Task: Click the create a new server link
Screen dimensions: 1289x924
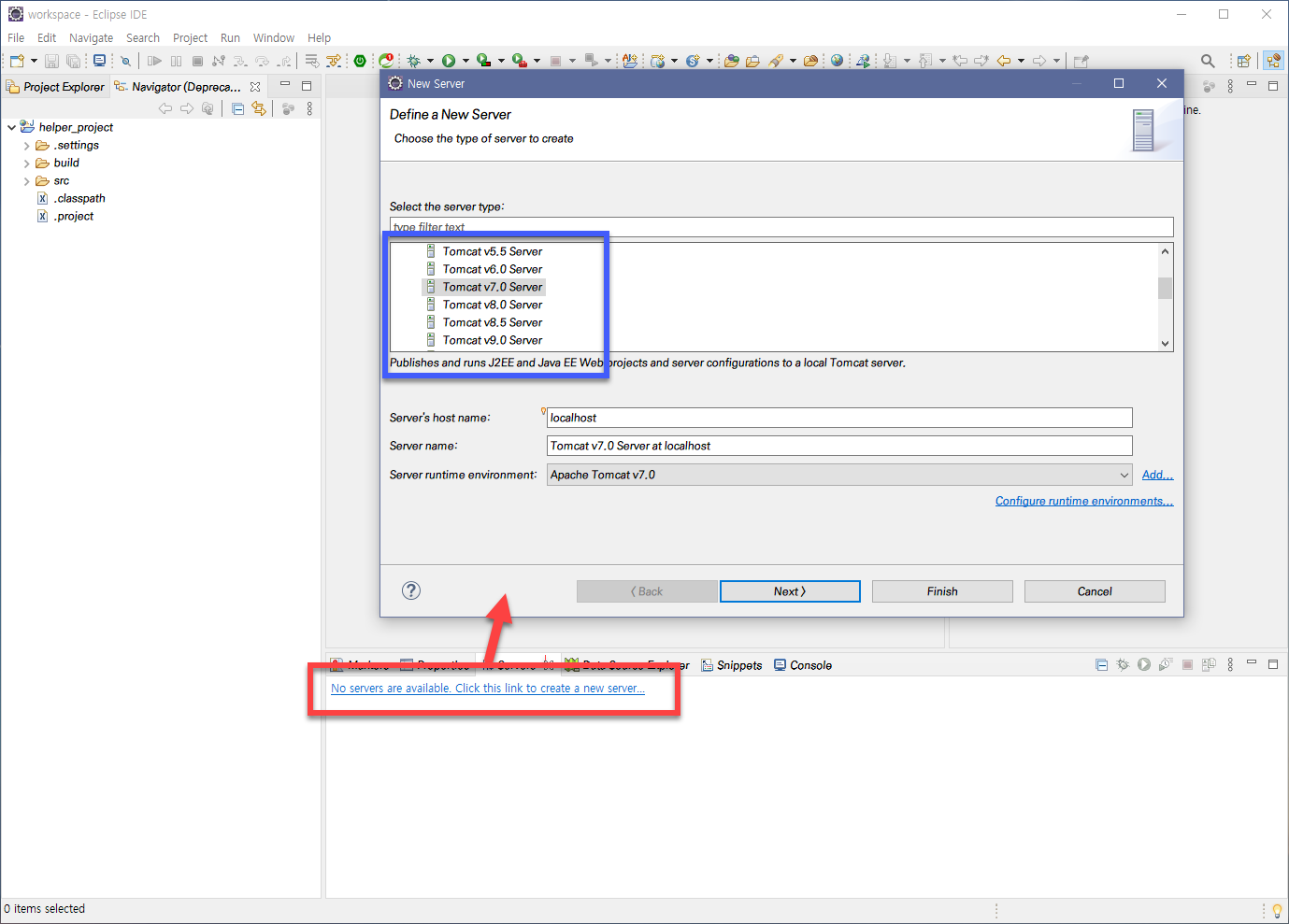Action: (488, 689)
